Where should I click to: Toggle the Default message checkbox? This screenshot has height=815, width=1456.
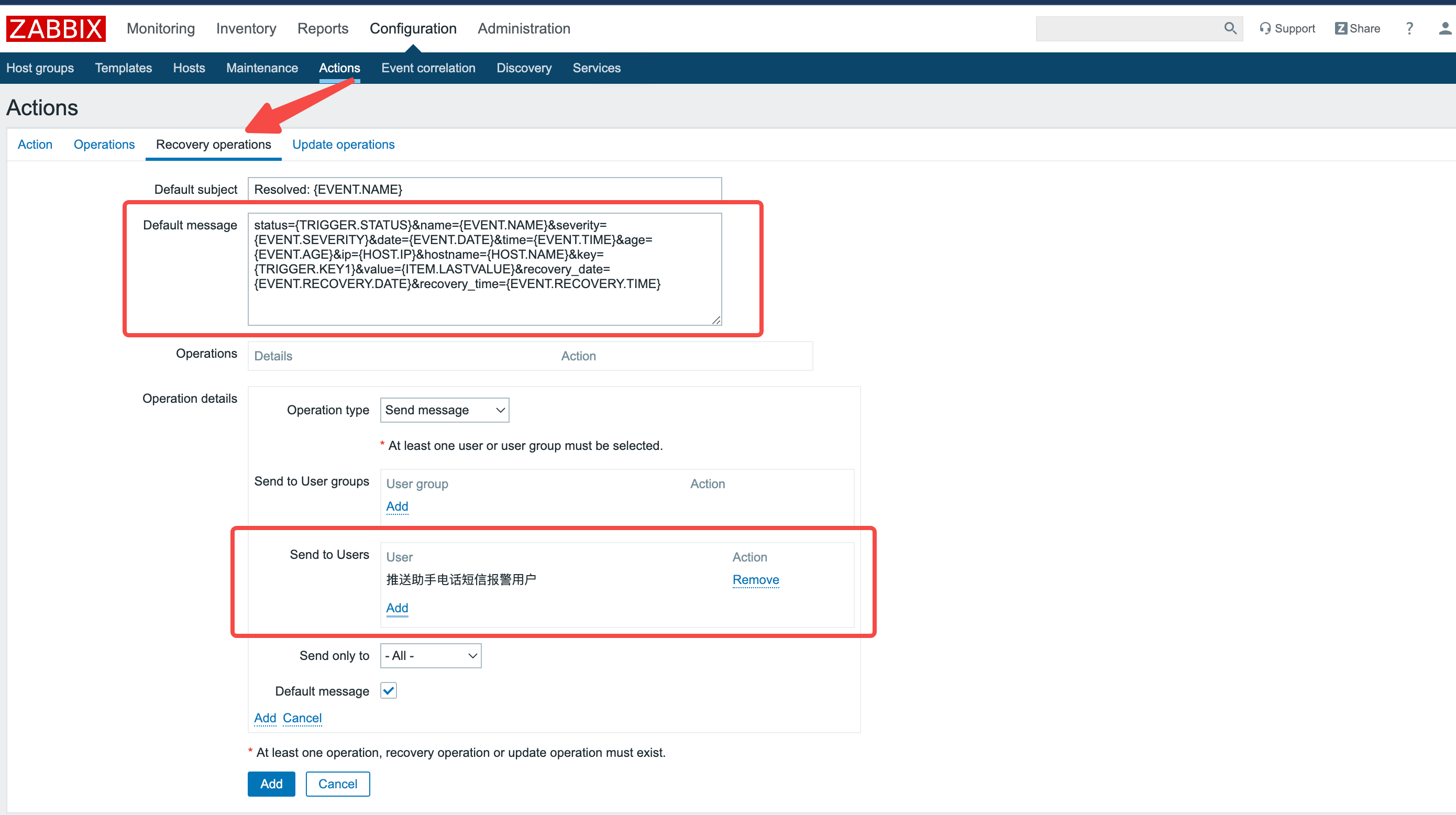(388, 690)
